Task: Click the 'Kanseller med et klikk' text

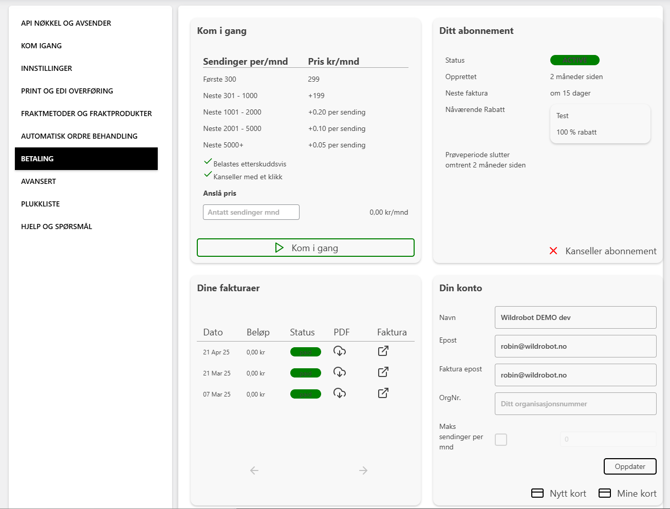Action: click(x=248, y=177)
